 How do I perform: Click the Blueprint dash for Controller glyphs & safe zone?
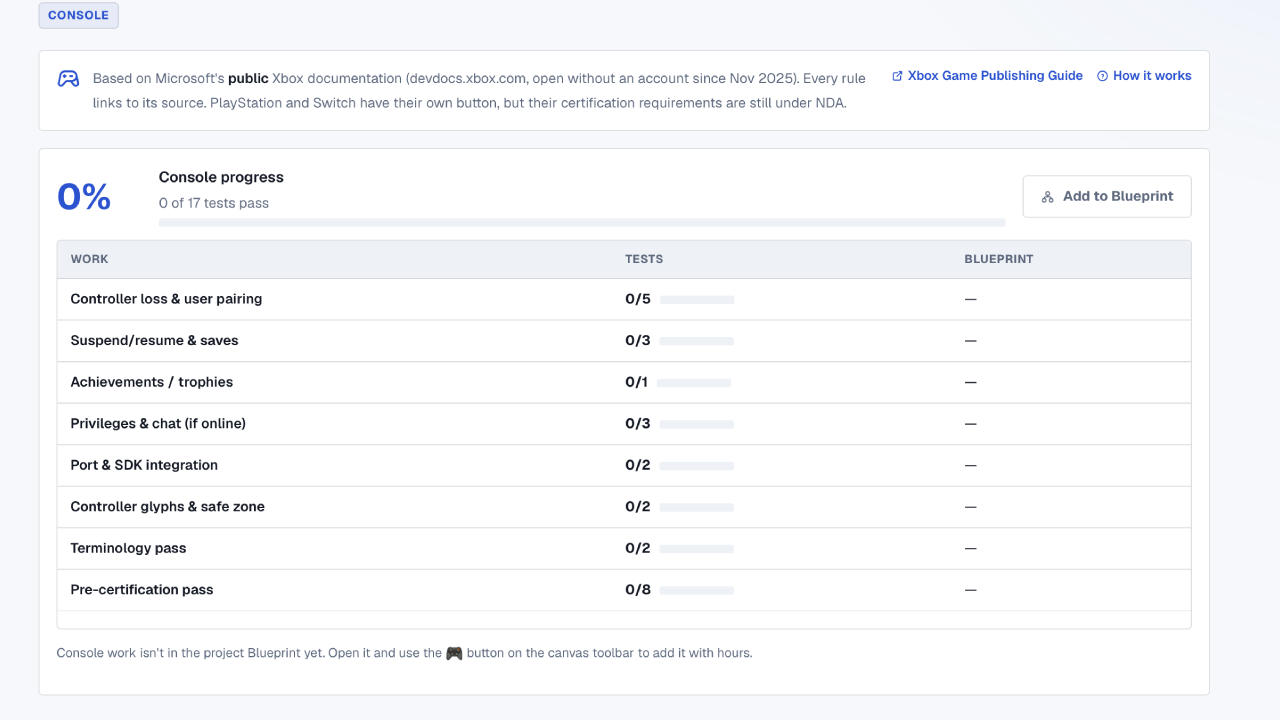pyautogui.click(x=970, y=507)
